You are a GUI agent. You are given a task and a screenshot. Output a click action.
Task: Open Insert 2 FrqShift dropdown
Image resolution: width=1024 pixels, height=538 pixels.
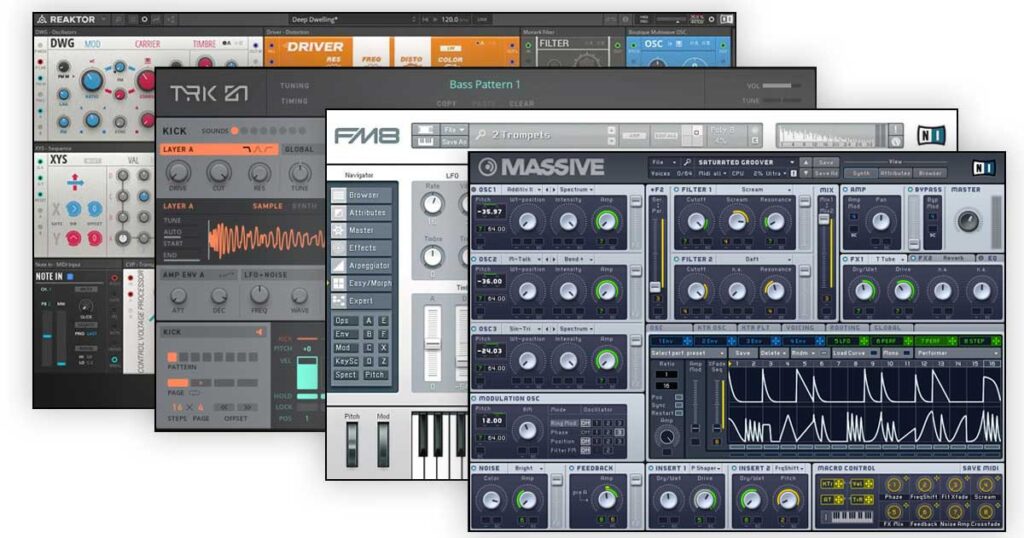point(790,468)
